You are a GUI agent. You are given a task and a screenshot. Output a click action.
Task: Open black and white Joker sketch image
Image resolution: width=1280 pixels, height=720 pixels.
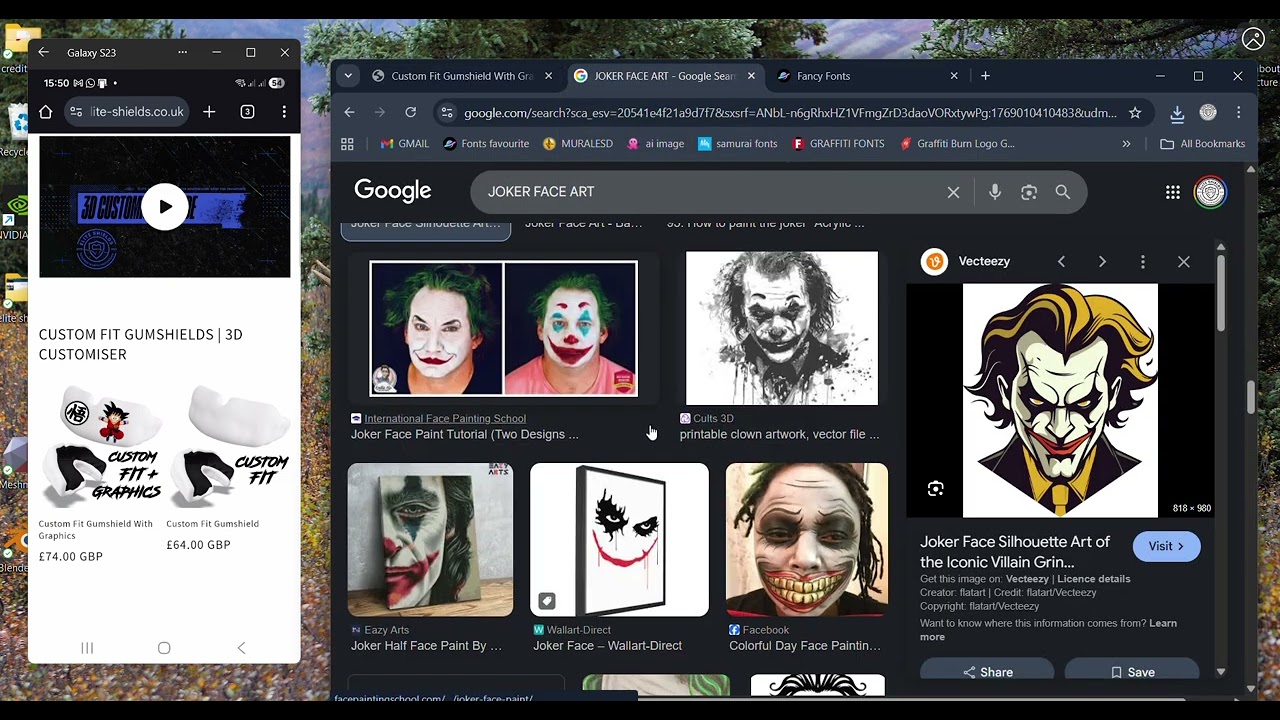pyautogui.click(x=782, y=328)
